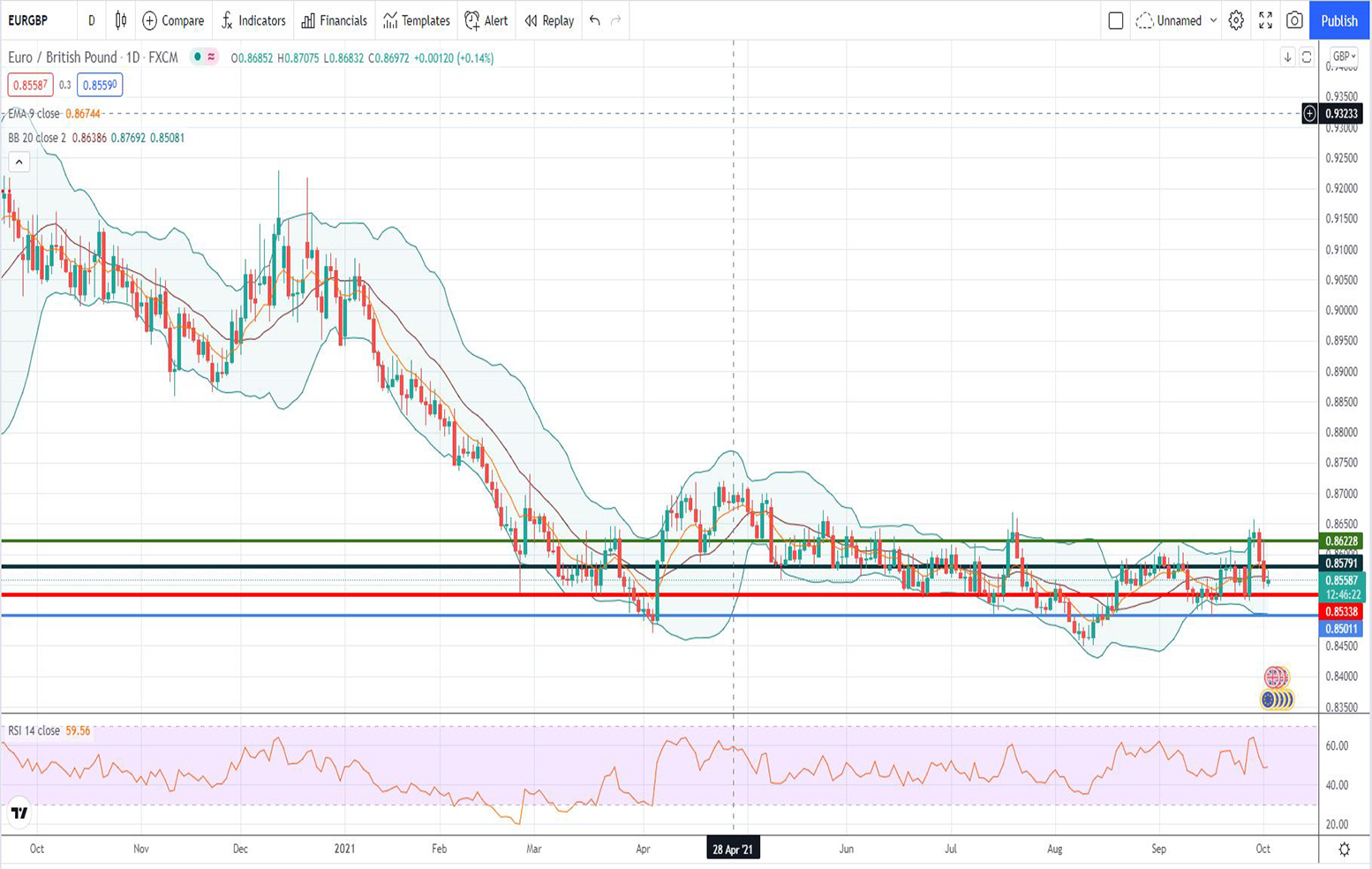Undo the last chart action
The height and width of the screenshot is (869, 1372).
click(x=595, y=20)
